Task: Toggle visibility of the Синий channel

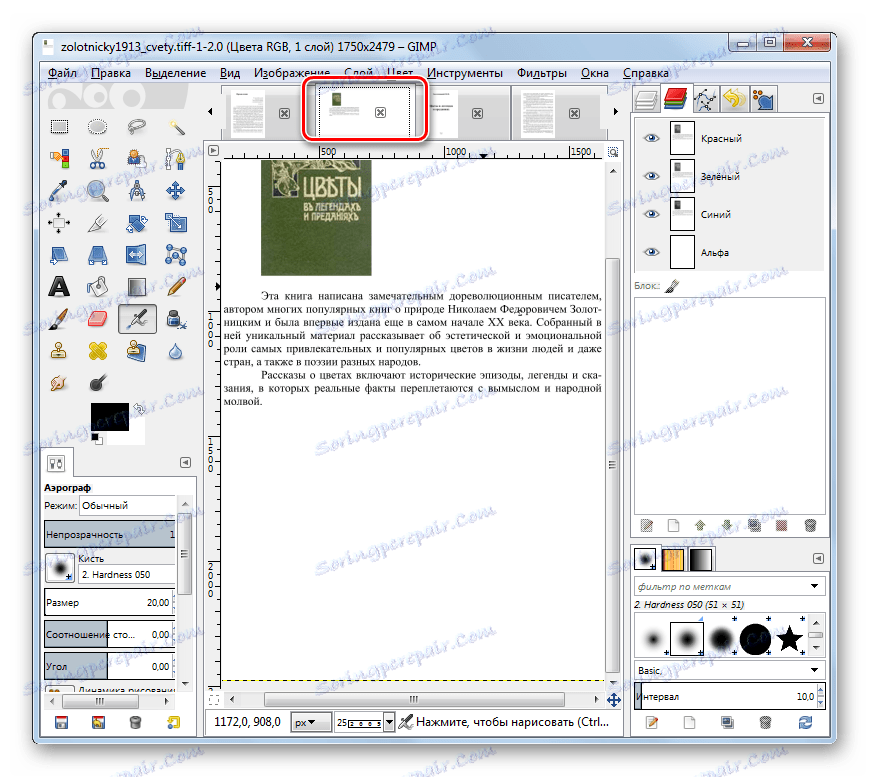Action: point(651,214)
